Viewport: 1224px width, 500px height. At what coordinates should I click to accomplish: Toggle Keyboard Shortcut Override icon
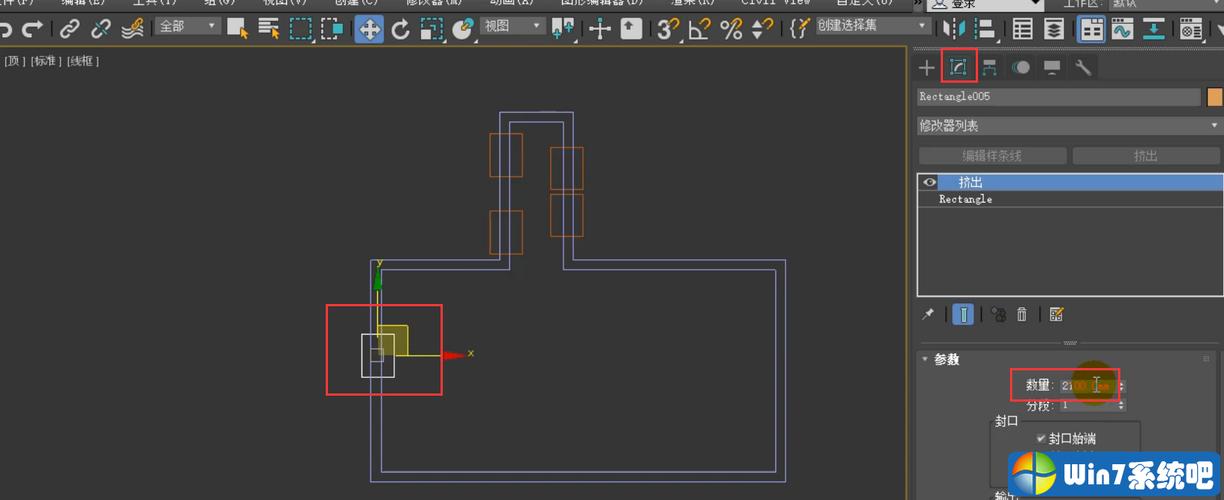[631, 28]
